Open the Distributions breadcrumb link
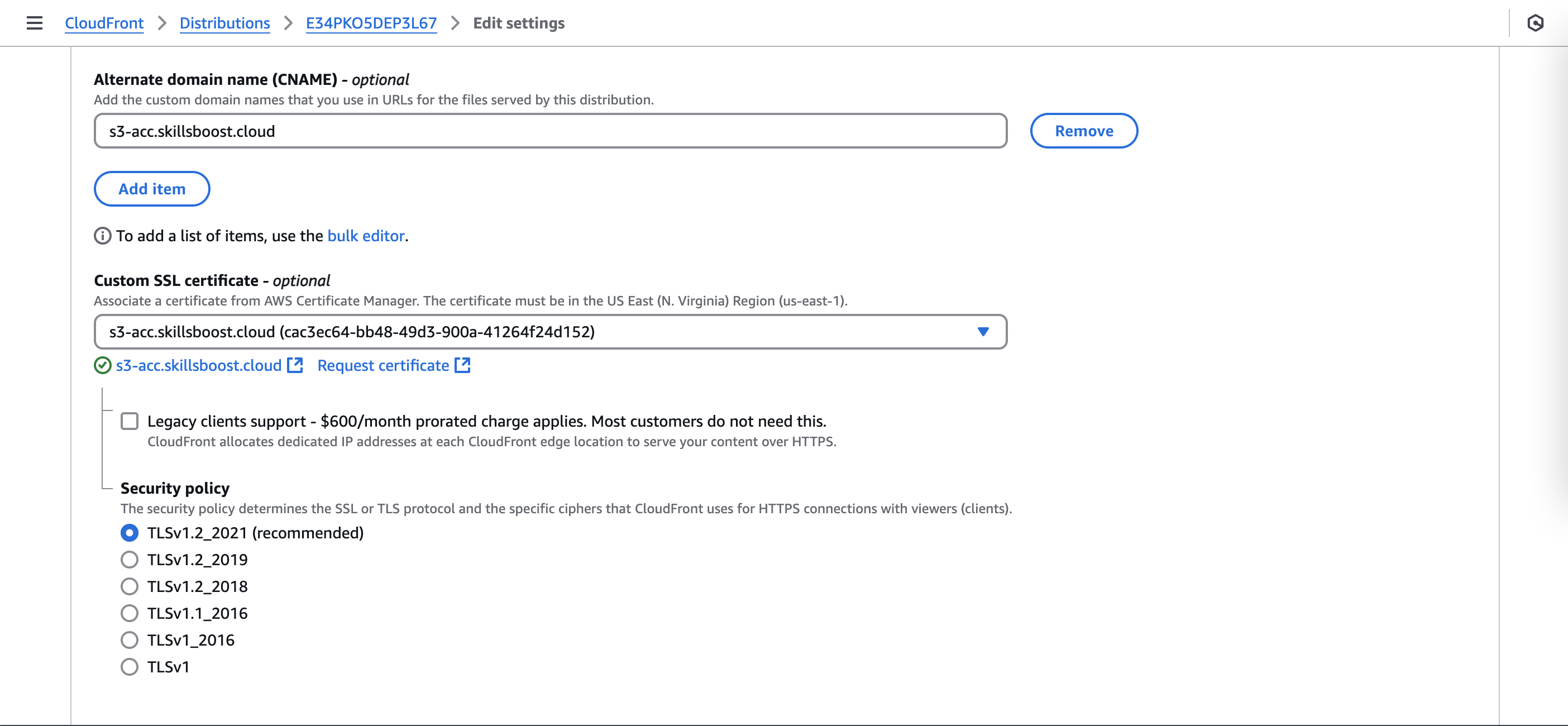The height and width of the screenshot is (726, 1568). point(224,23)
